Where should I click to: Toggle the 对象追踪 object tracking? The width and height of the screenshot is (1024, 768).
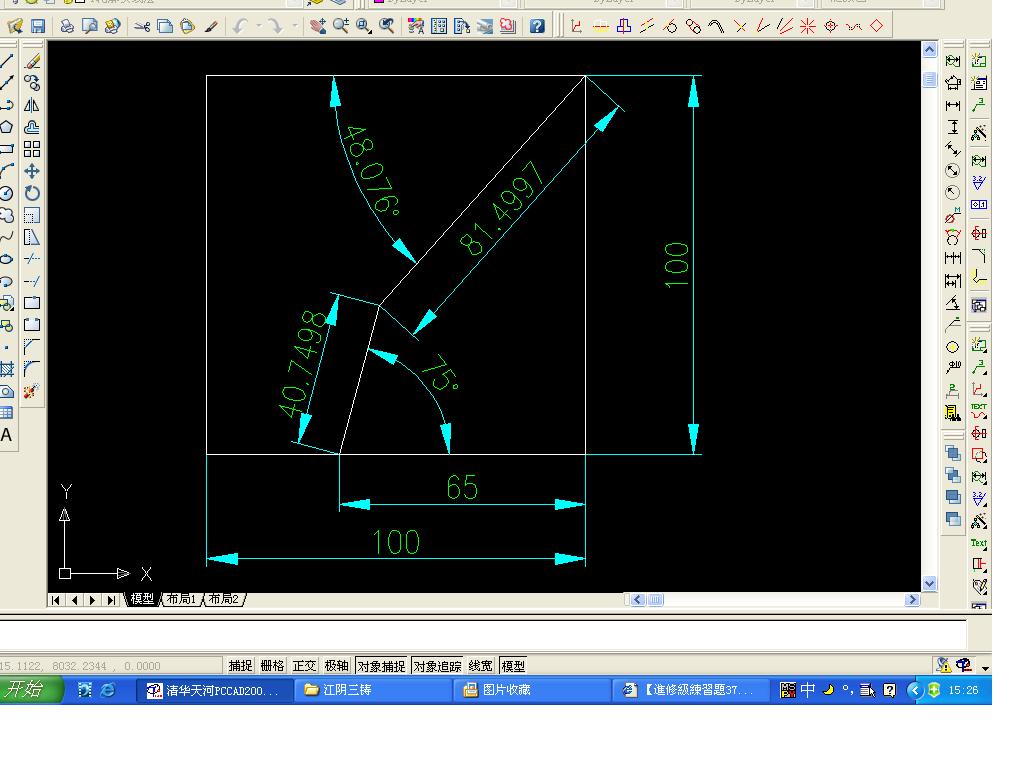[437, 665]
